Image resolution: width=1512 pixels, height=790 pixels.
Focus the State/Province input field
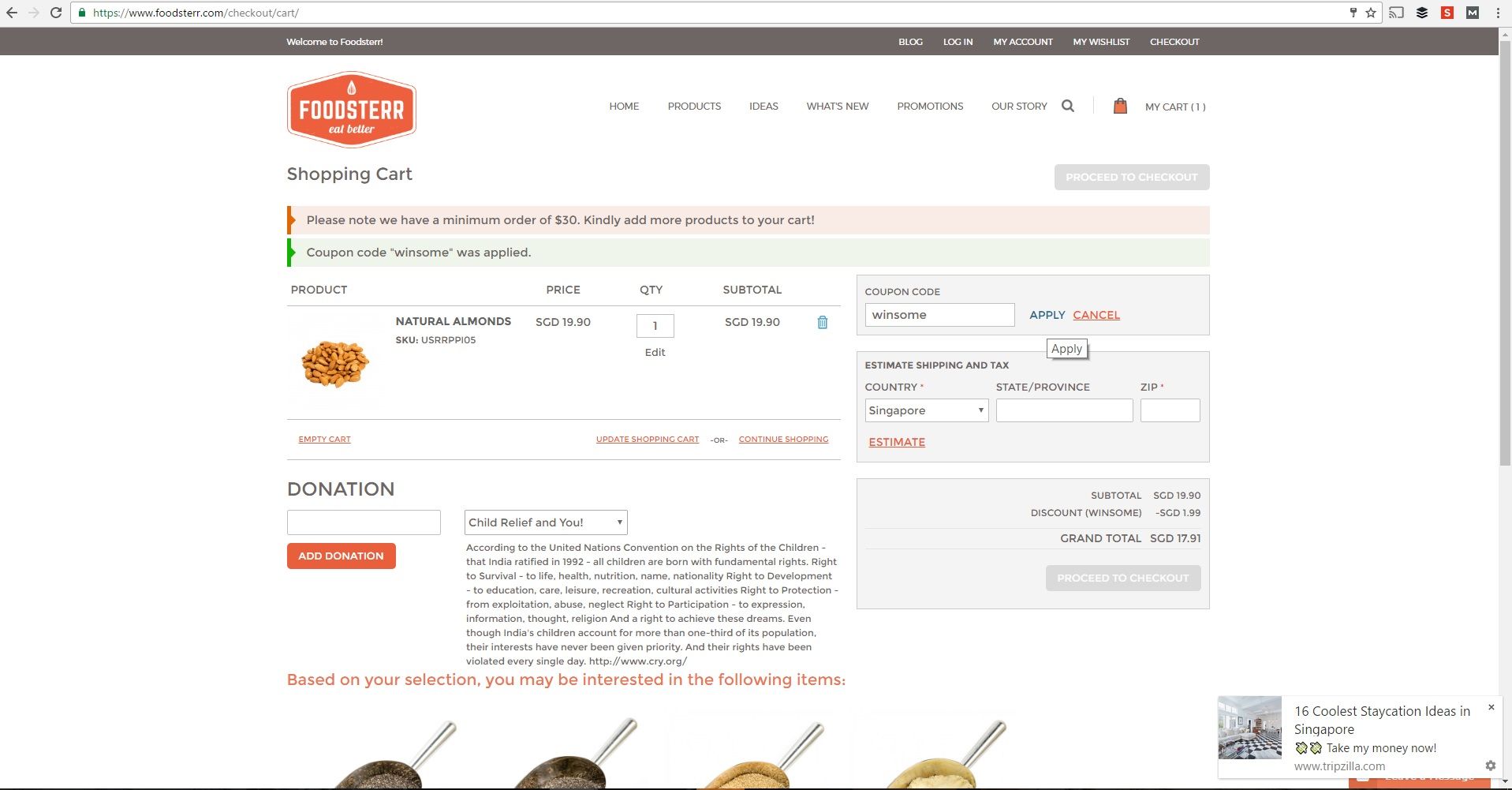(x=1064, y=410)
